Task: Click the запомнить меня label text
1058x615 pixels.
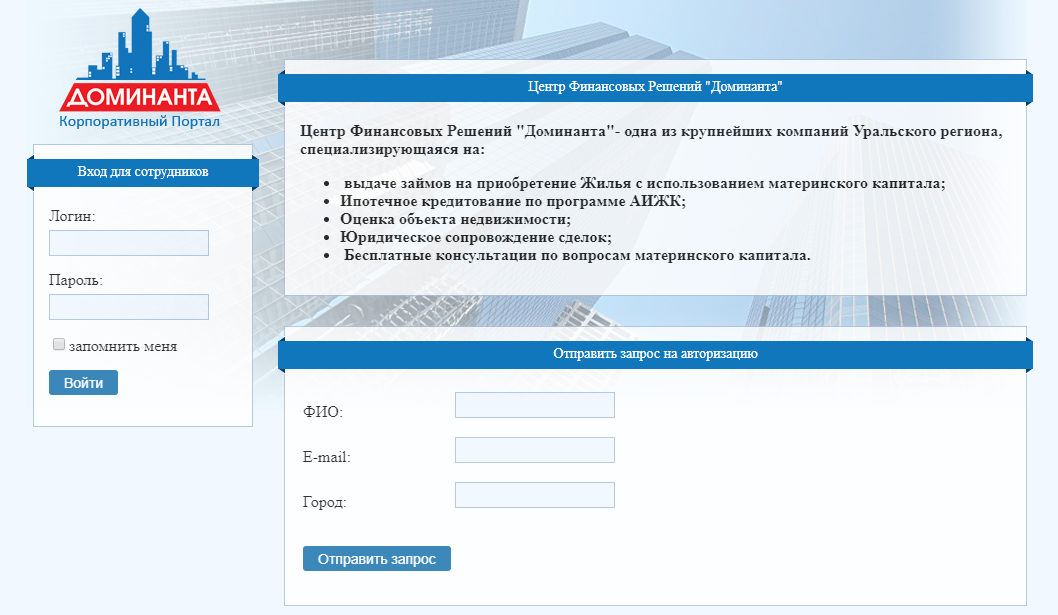Action: pos(123,346)
